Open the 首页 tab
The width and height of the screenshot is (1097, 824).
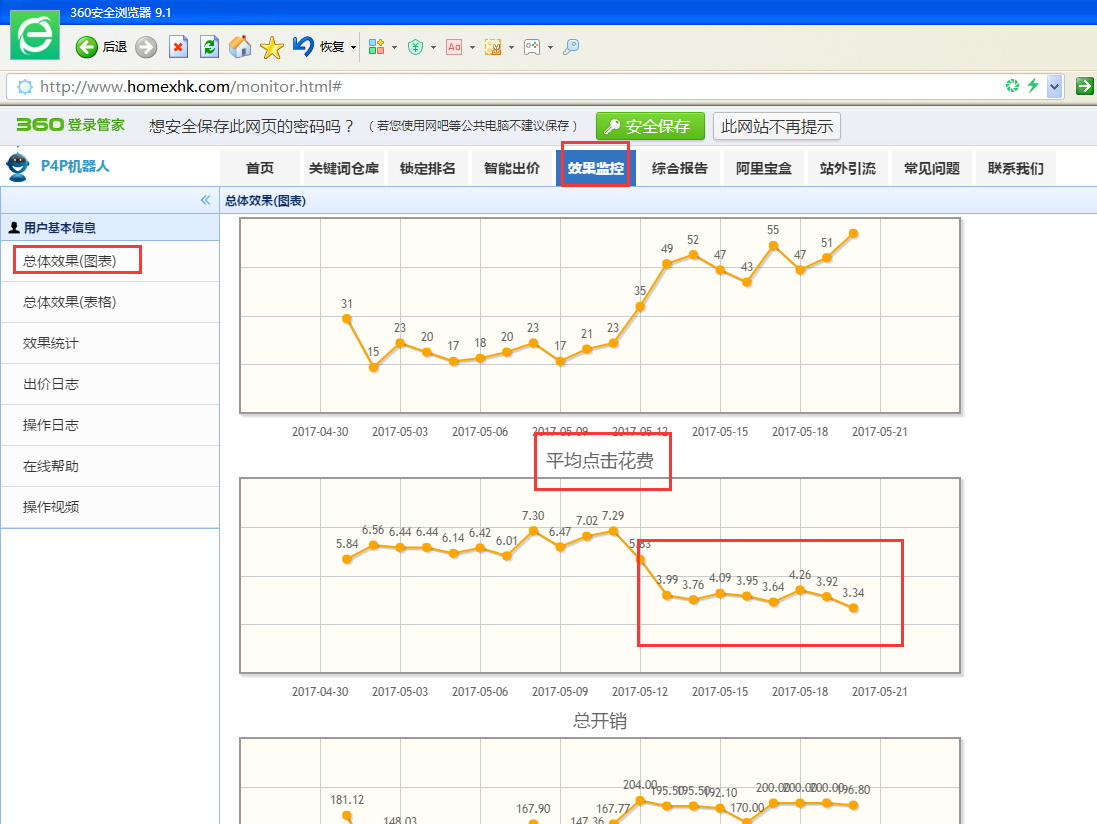260,168
